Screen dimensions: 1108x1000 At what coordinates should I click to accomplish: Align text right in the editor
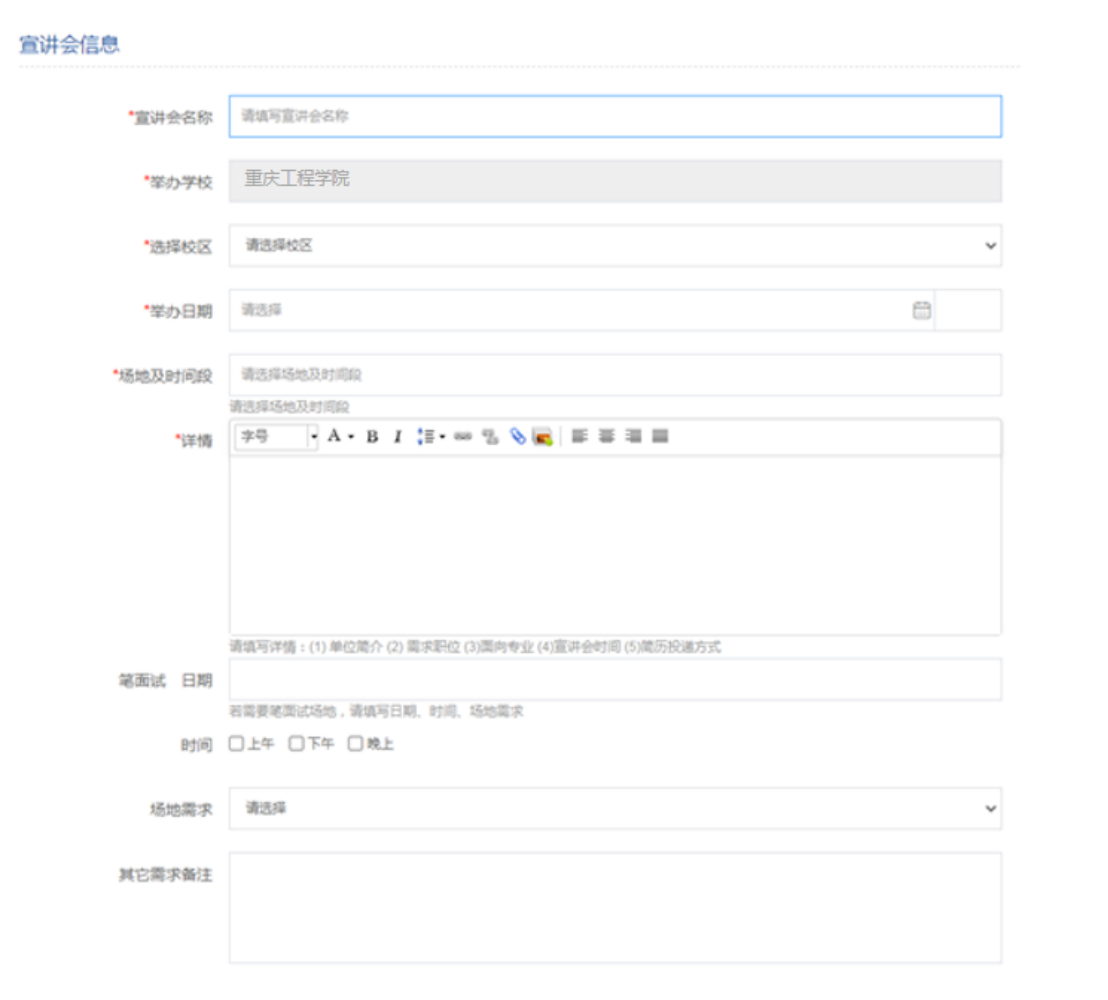tap(633, 436)
